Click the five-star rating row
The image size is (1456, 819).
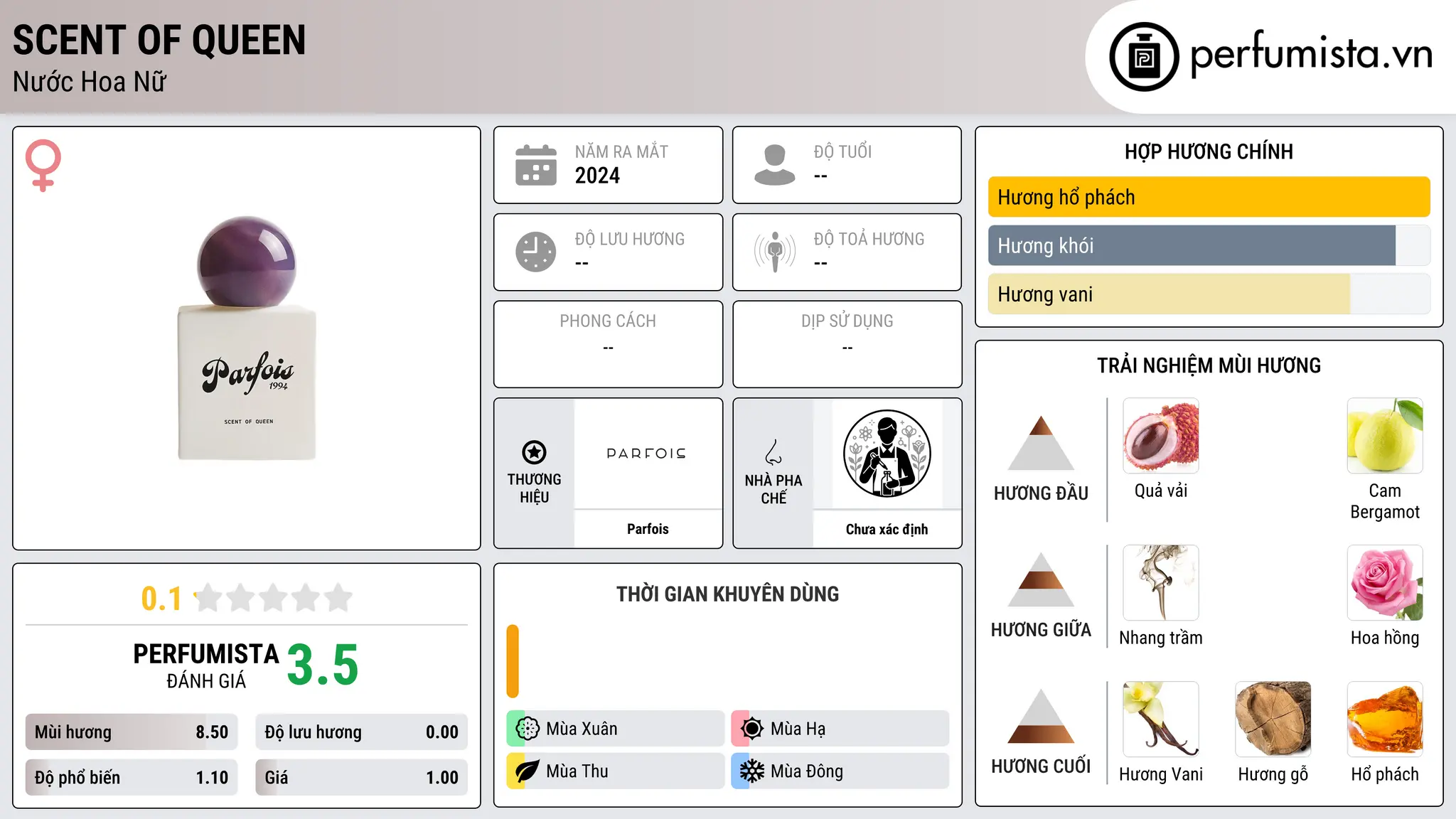pyautogui.click(x=273, y=598)
